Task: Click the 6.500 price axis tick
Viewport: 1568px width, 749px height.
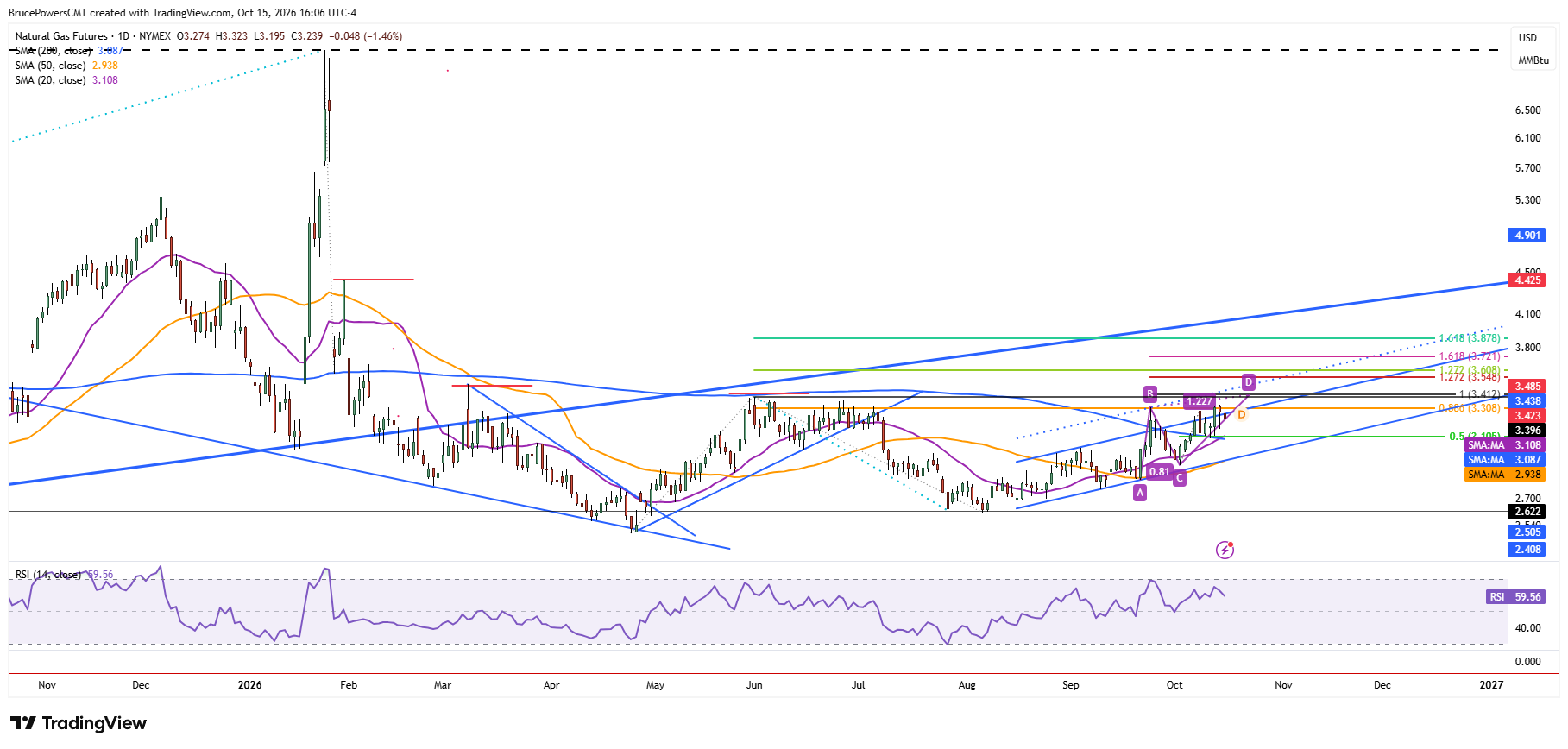Action: [1528, 110]
